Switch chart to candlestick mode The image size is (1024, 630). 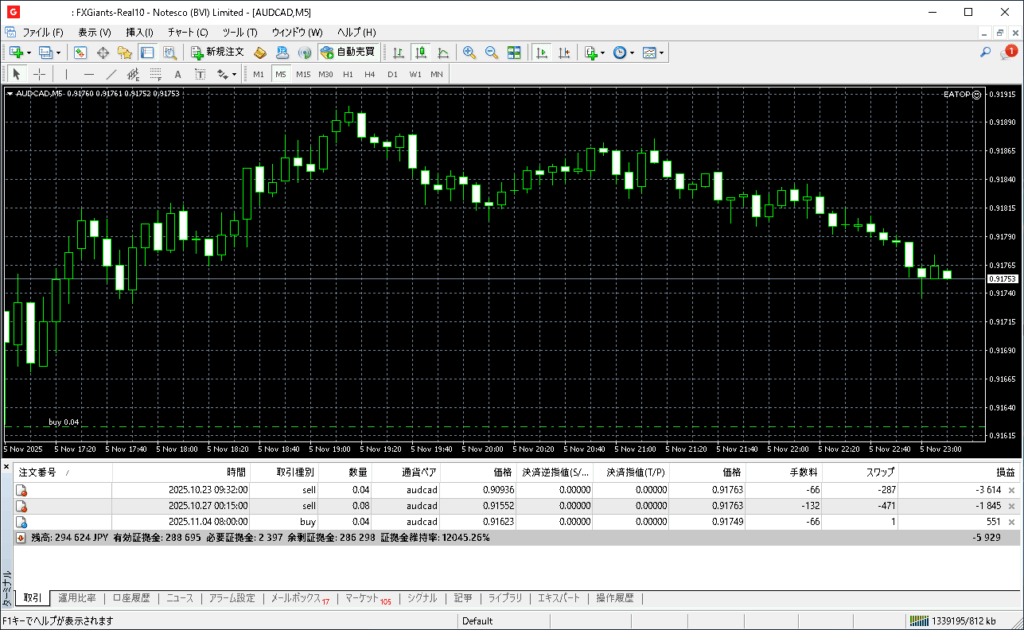[x=421, y=52]
